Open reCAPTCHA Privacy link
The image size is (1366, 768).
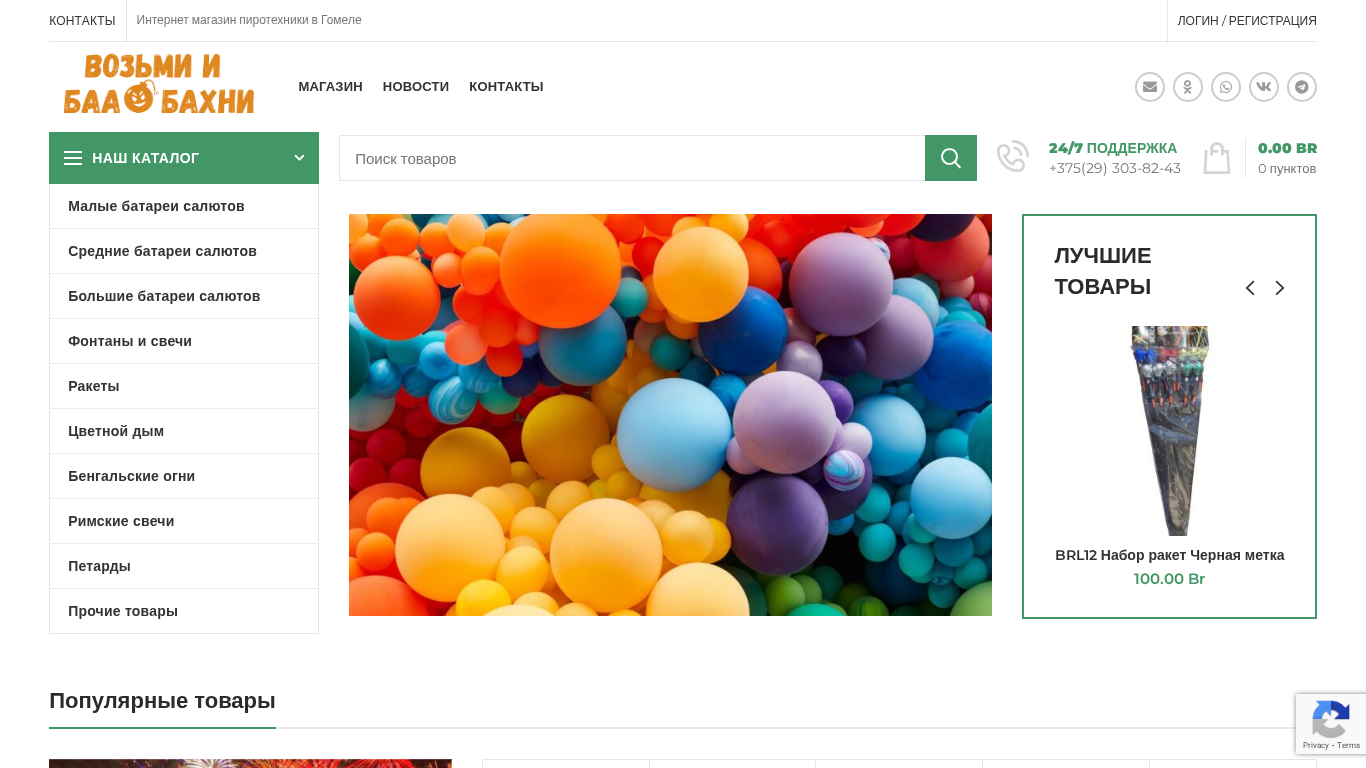1315,745
